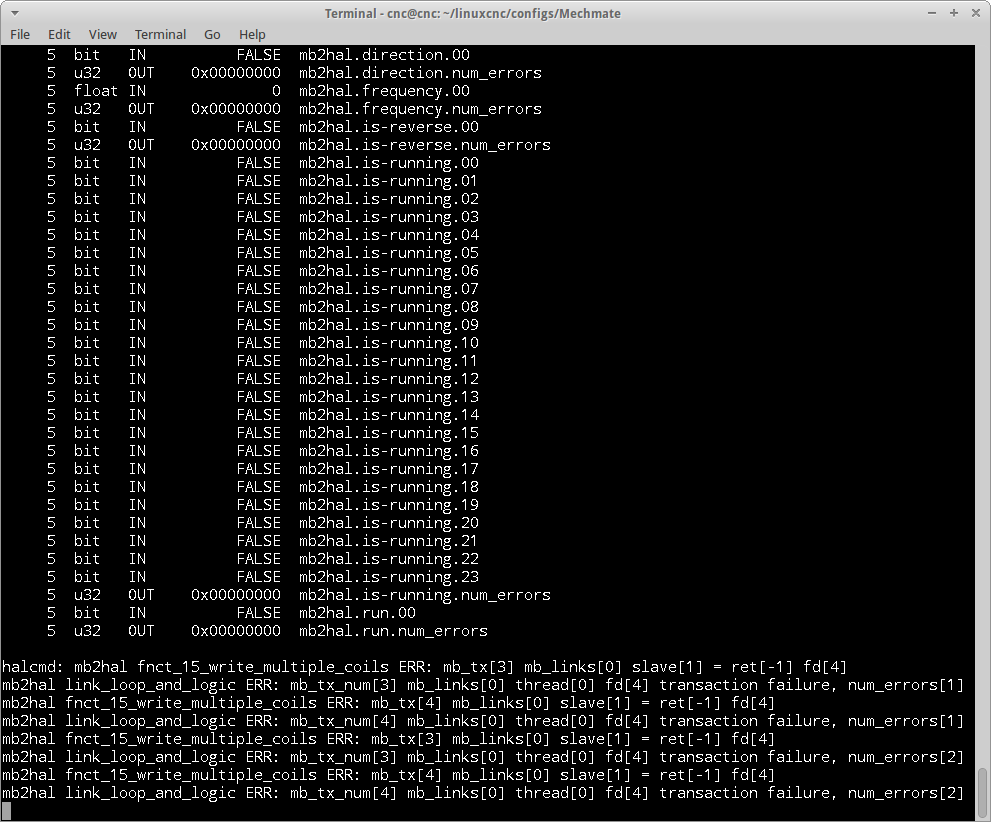Screen dimensions: 991x822
Task: Click mb2hal.direction.num_errors text
Action: click(420, 73)
